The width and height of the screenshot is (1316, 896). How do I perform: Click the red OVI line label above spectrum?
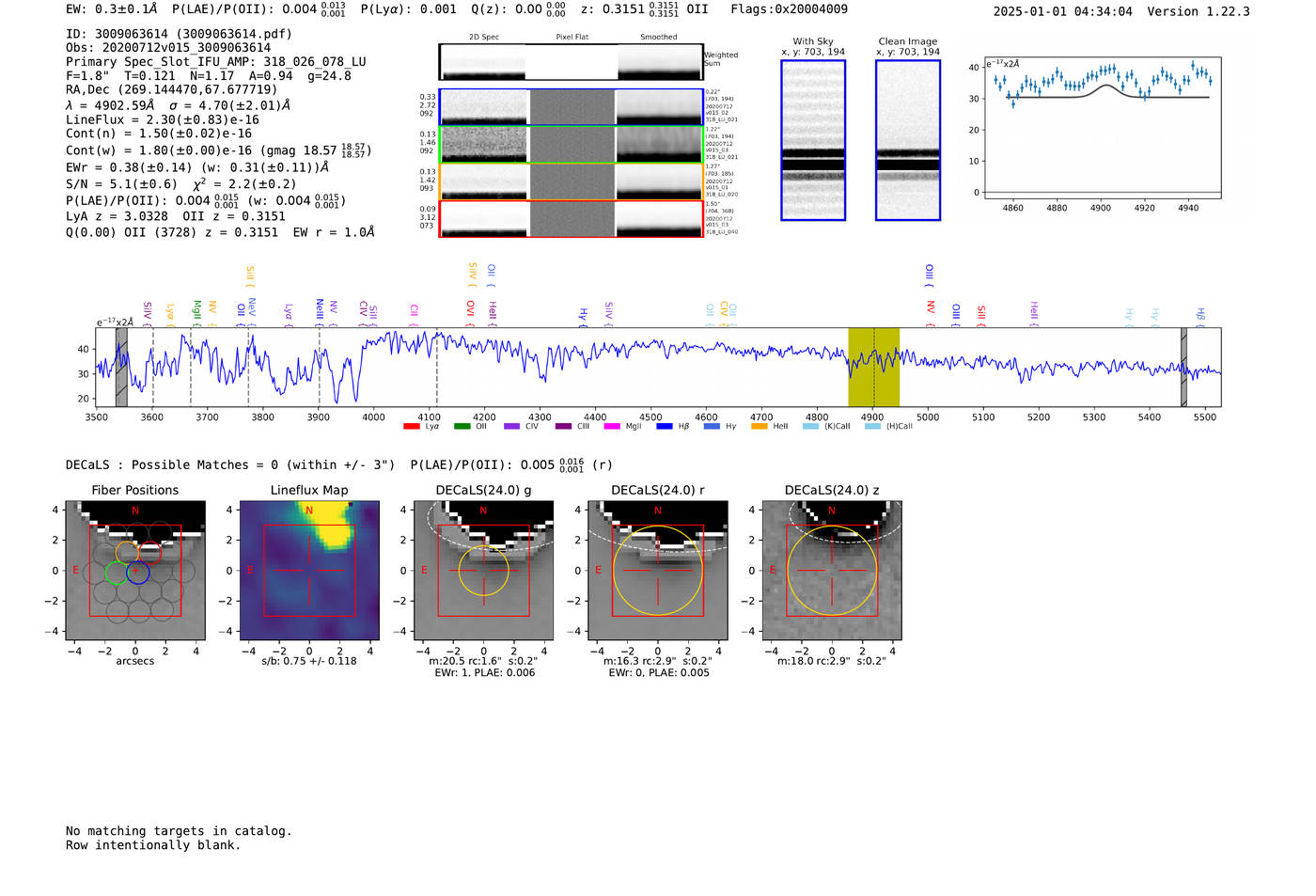point(471,312)
